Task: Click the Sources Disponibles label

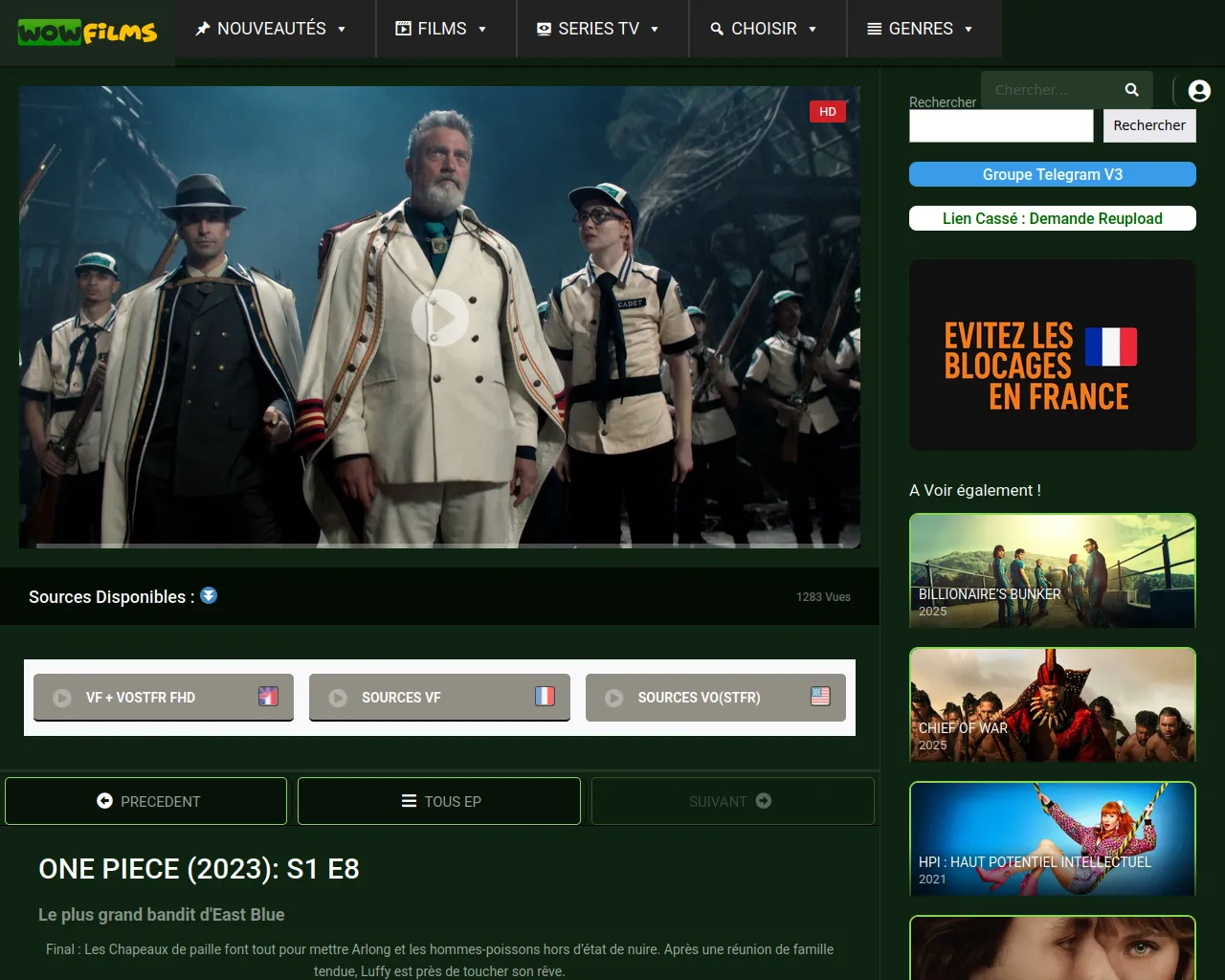Action: click(112, 597)
